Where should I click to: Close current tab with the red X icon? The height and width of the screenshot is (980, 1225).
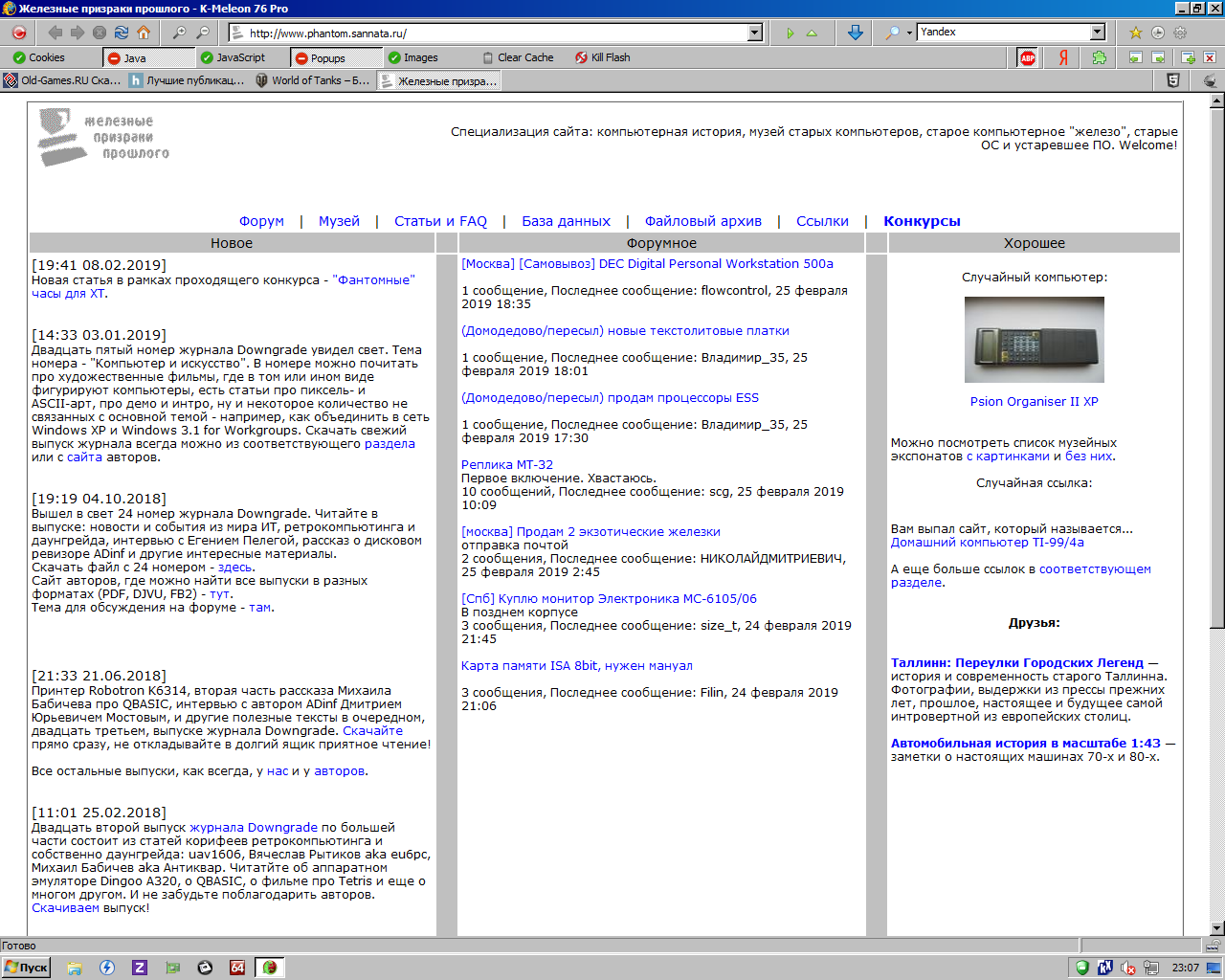[1210, 57]
